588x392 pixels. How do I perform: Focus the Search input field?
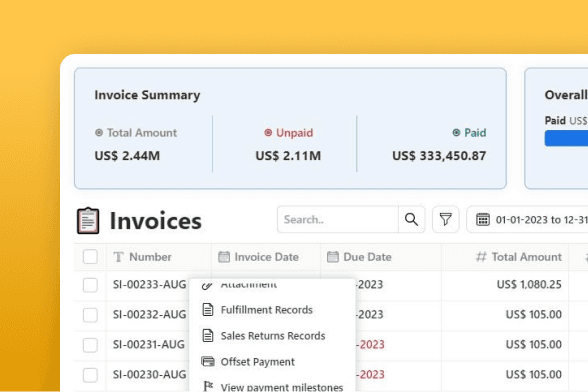(338, 219)
